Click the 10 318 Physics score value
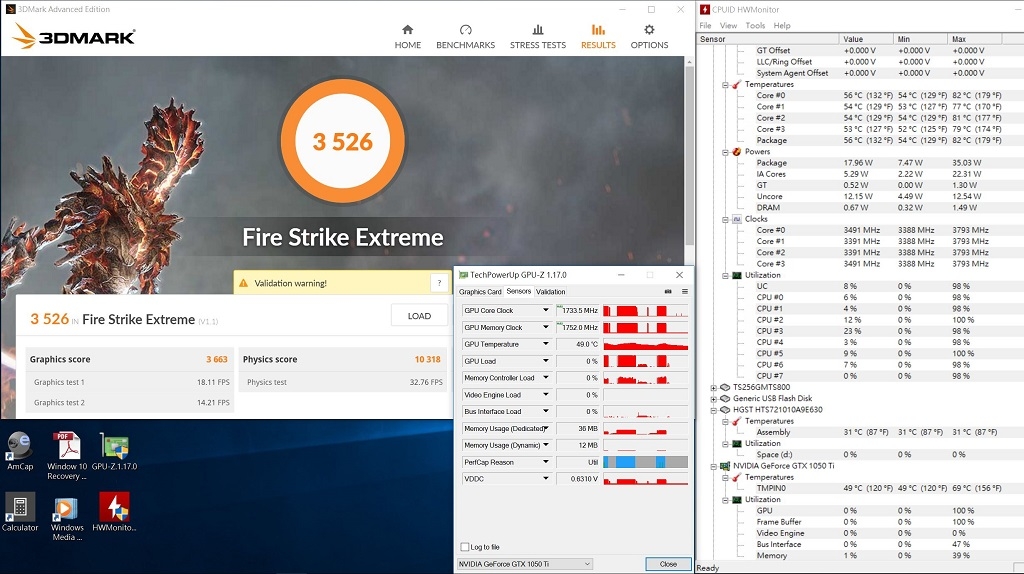The image size is (1024, 574). click(427, 359)
